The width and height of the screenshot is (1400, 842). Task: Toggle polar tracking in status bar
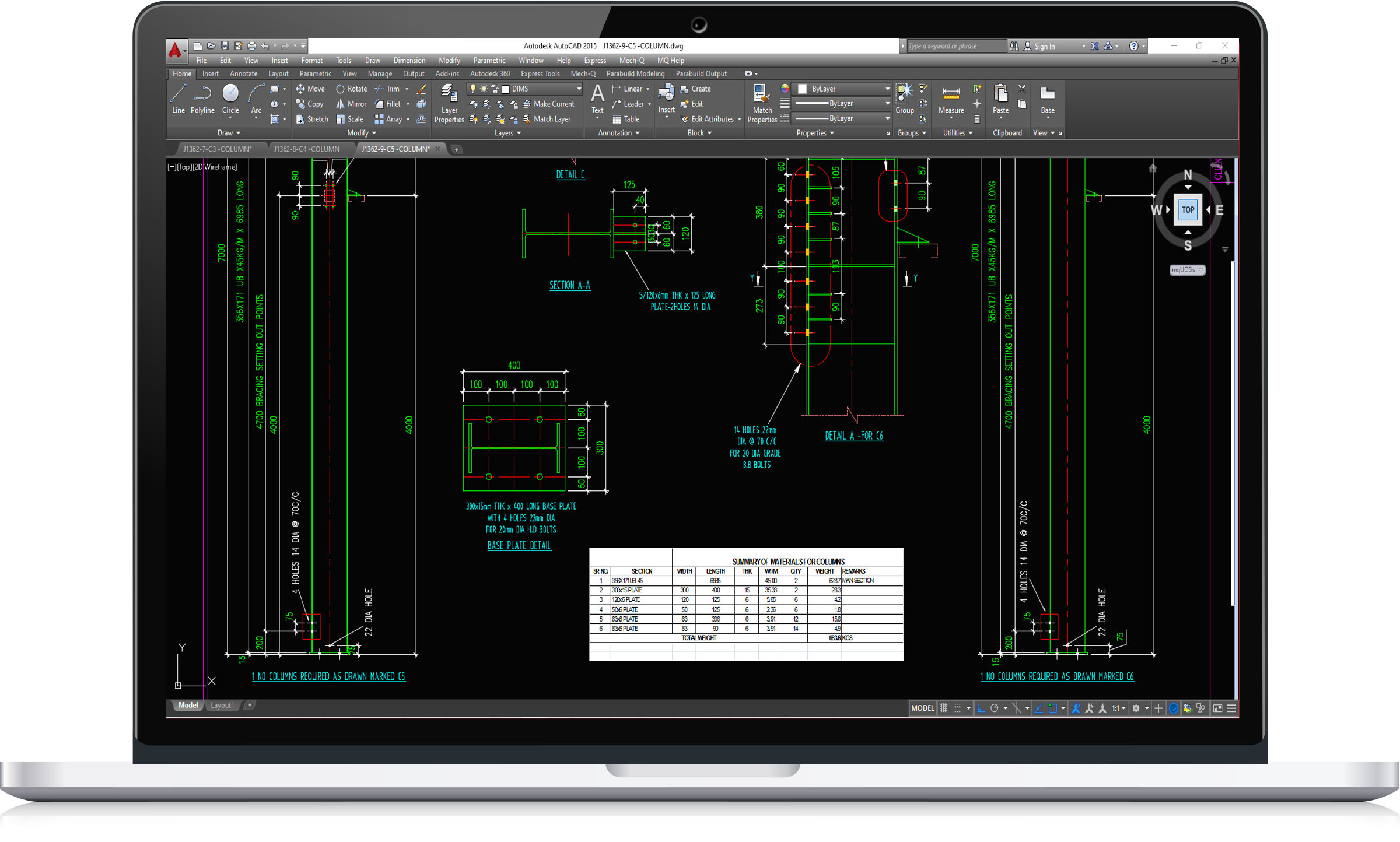click(995, 708)
